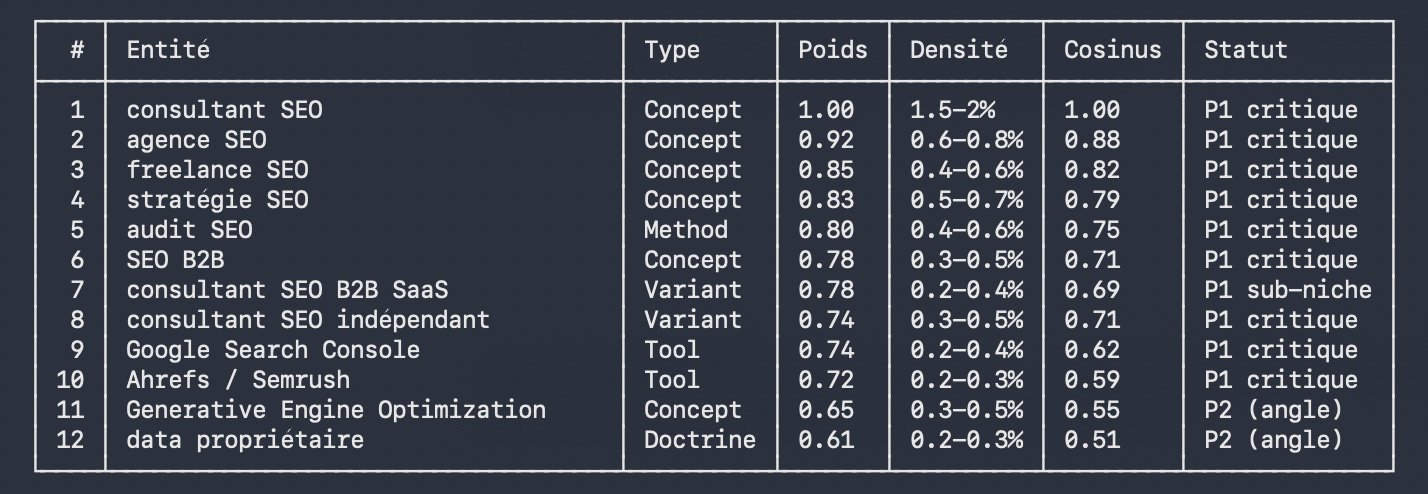
Task: Click the Statut column header
Action: (1245, 49)
